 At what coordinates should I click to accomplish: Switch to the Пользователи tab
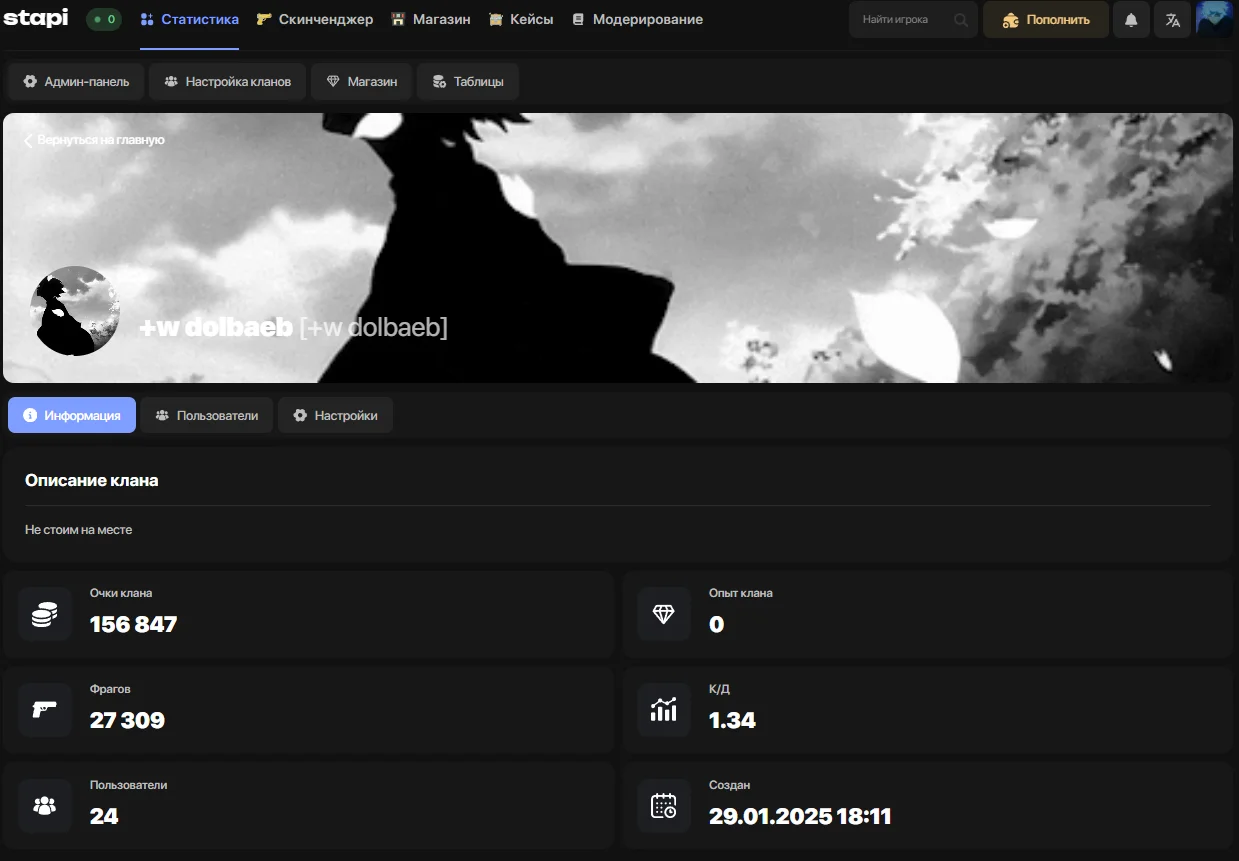pyautogui.click(x=207, y=415)
